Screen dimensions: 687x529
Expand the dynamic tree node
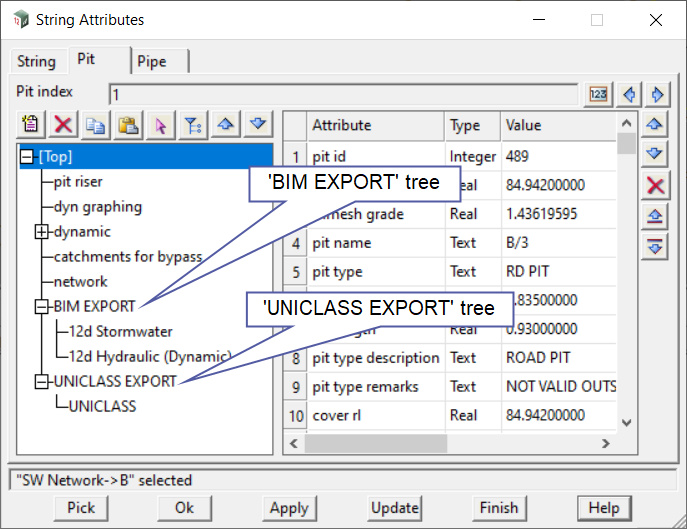tap(41, 232)
